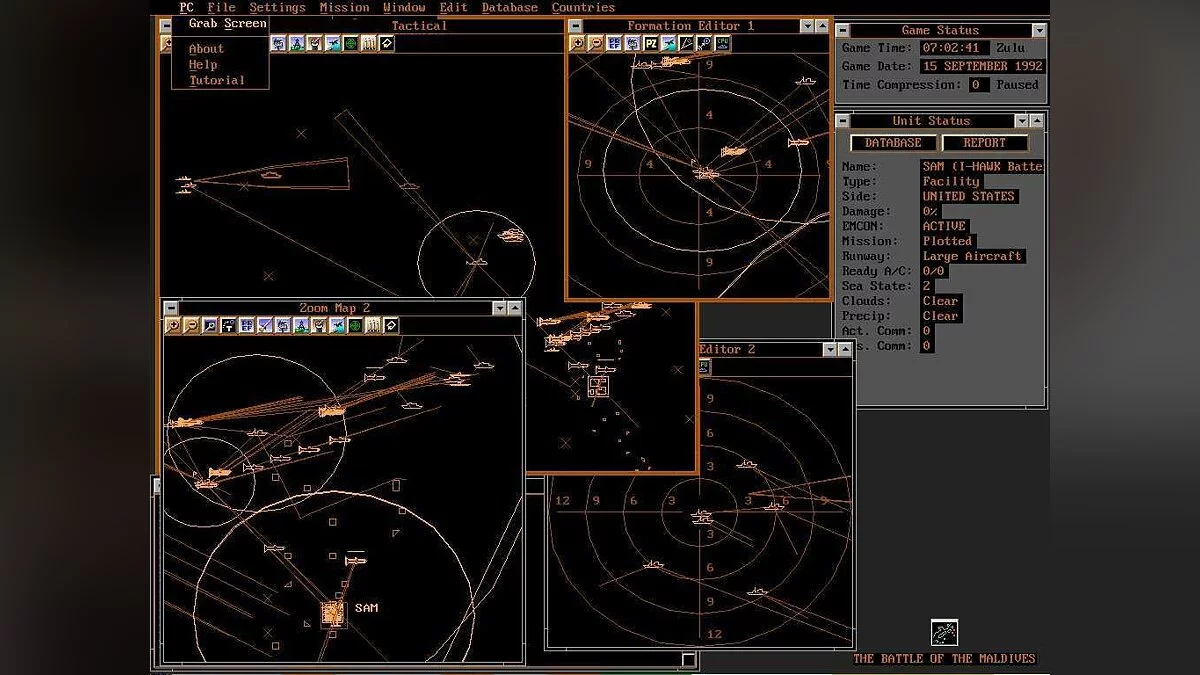Click the Game Date 15 SEPTEMBER 1992
Viewport: 1200px width, 675px height.
pyautogui.click(x=982, y=66)
